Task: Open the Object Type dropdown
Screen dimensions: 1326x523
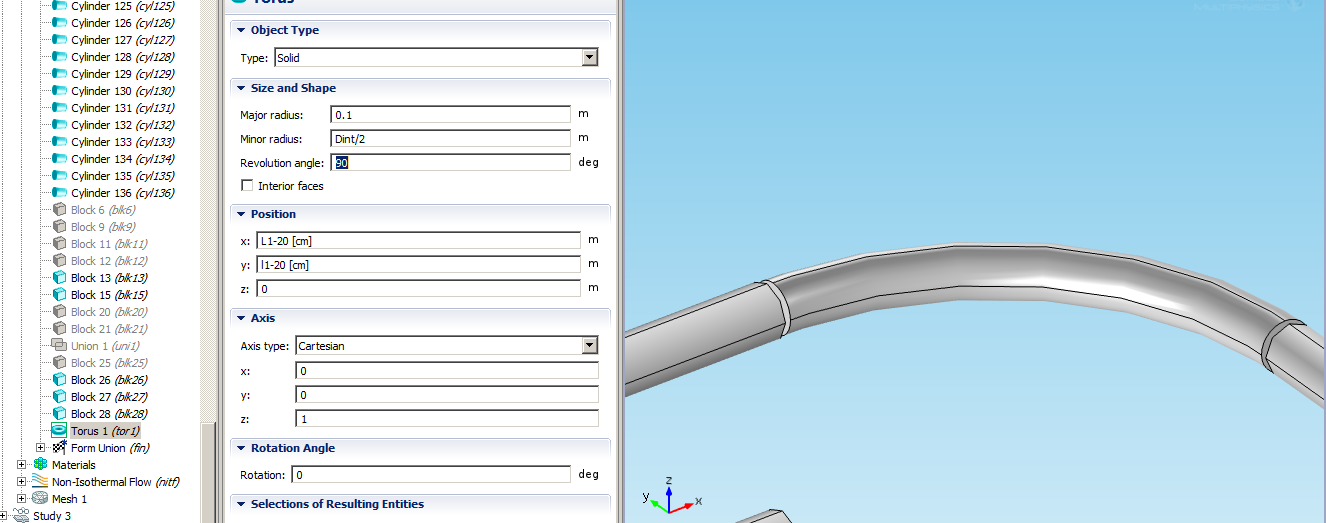Action: coord(589,58)
